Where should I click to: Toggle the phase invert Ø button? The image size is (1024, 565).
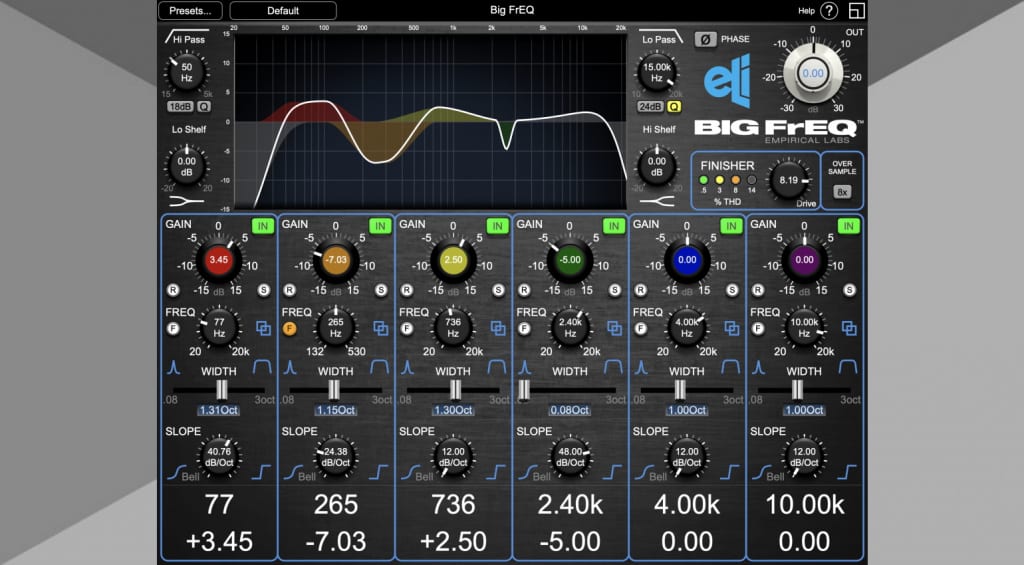(705, 39)
